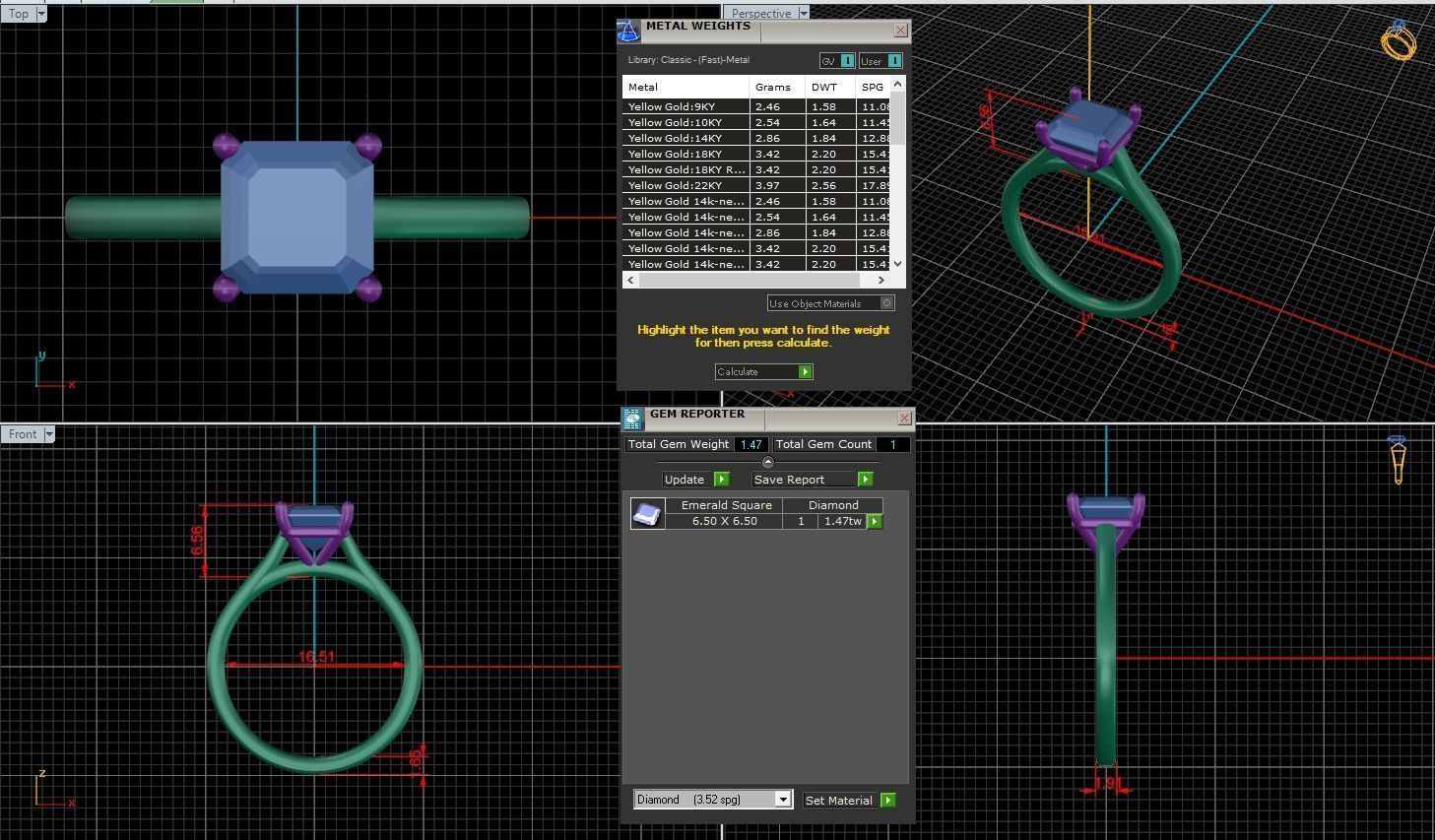This screenshot has height=840, width=1435.
Task: Click the Total Gem Count value 1
Action: pos(892,444)
